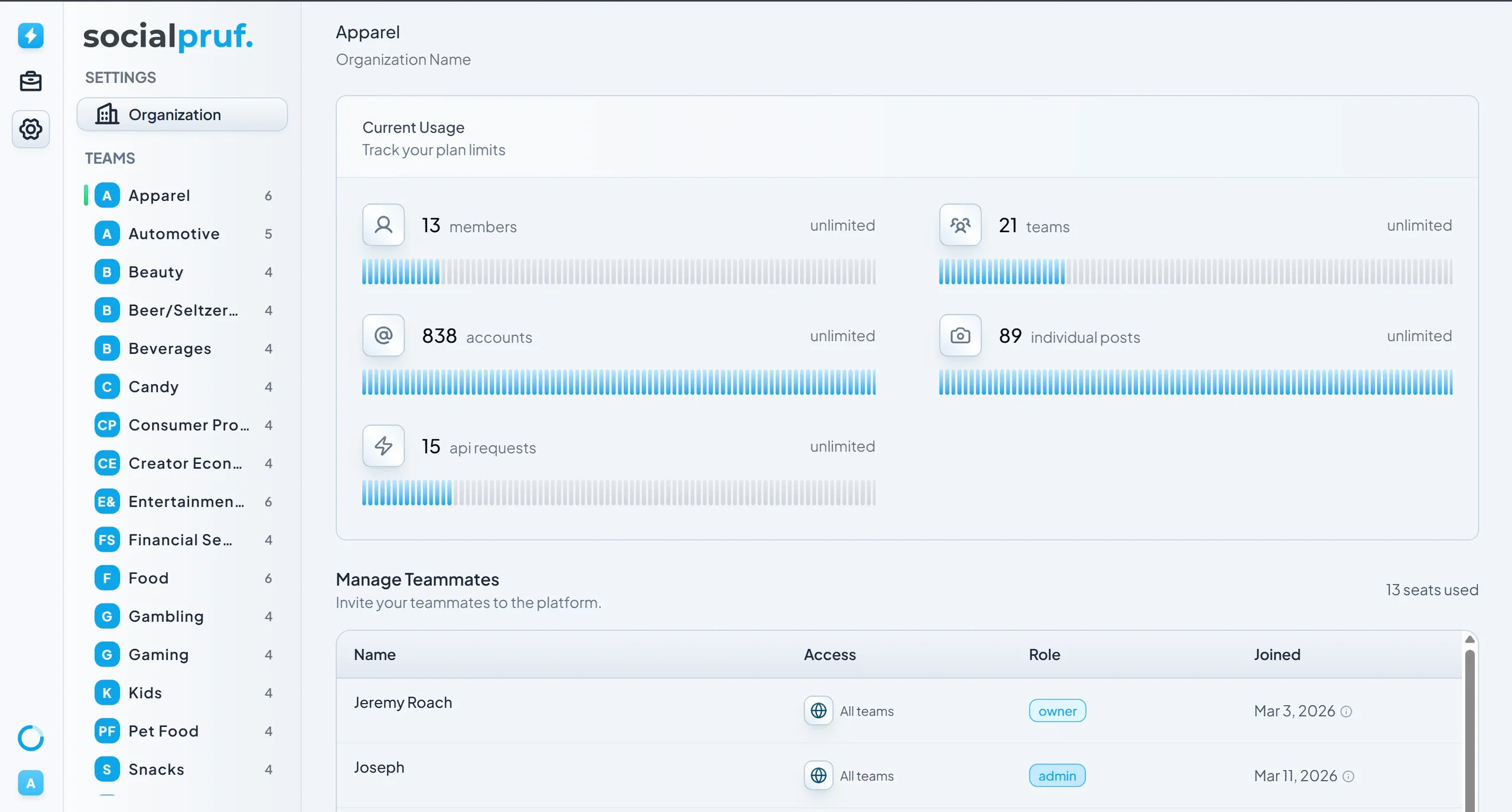The height and width of the screenshot is (812, 1512).
Task: Select the Food team
Action: (183, 578)
